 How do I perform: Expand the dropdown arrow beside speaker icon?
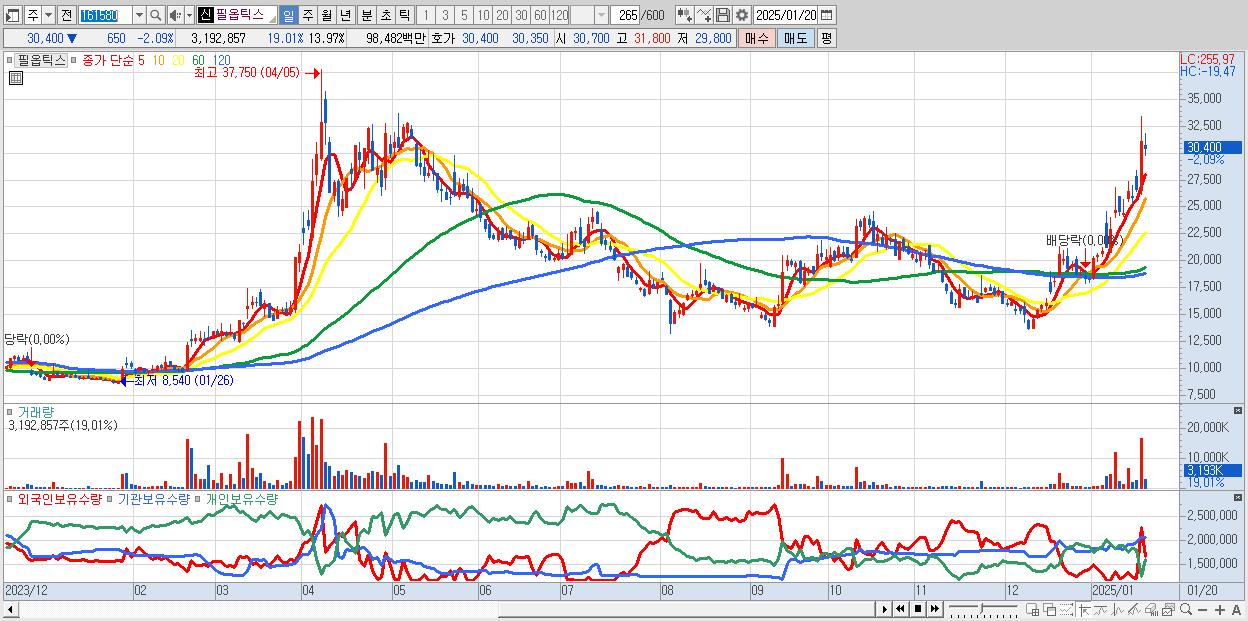click(x=189, y=15)
